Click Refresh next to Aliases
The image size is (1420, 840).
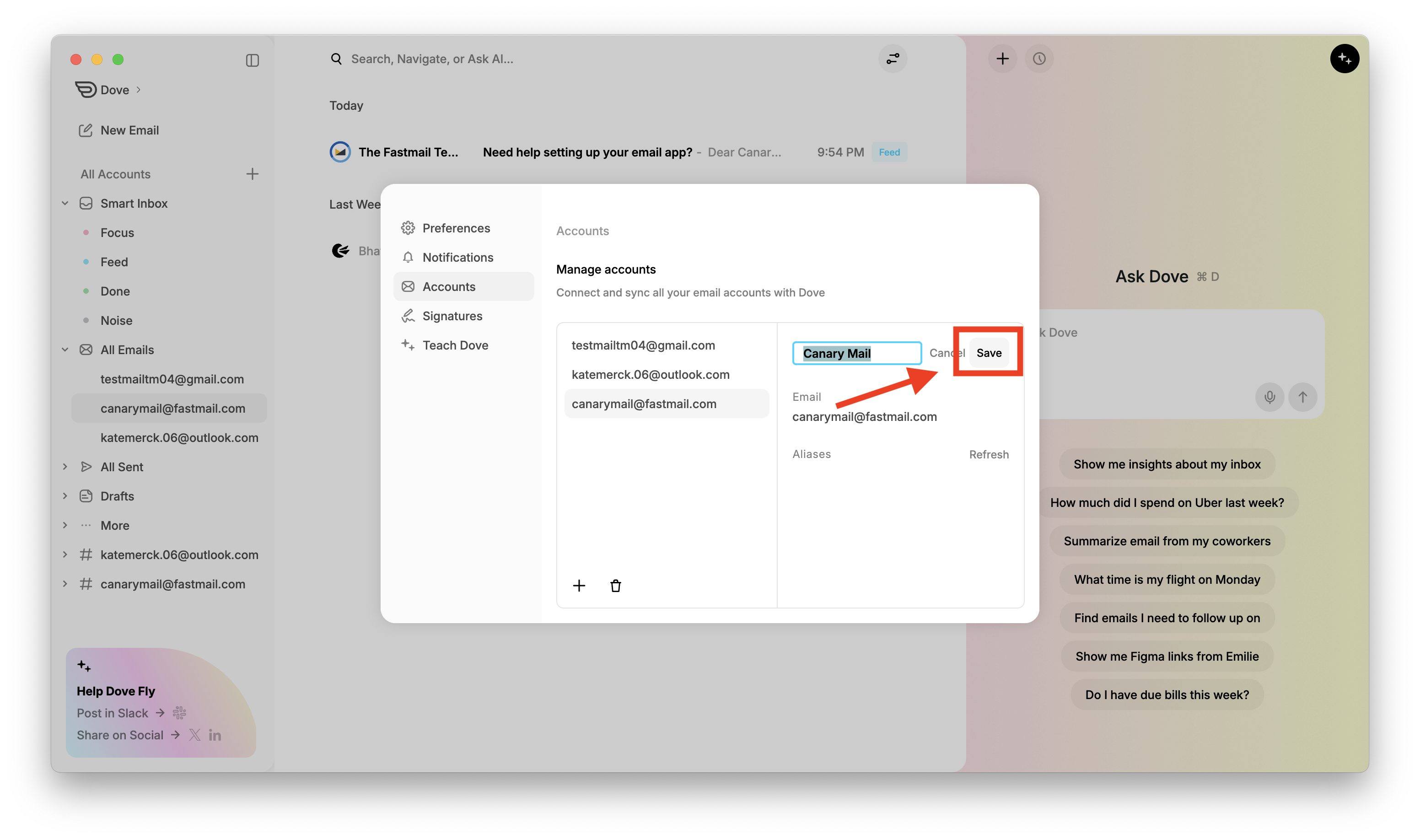[x=989, y=454]
